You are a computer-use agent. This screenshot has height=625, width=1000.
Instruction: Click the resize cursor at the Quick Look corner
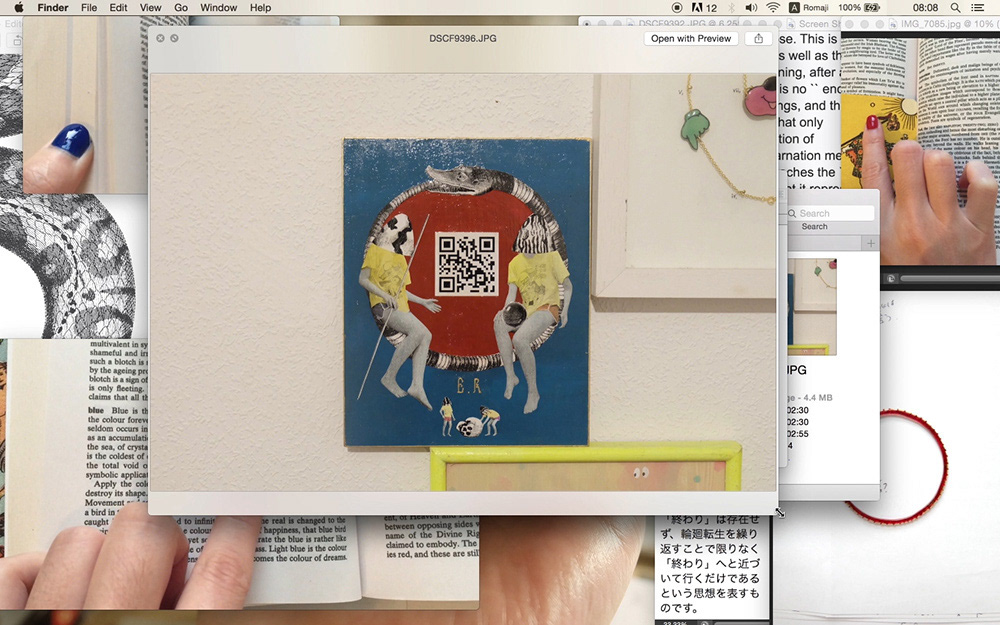pos(779,512)
